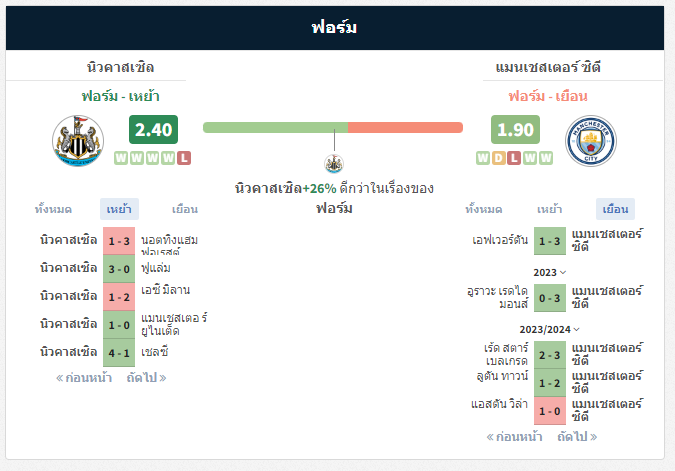Click ก่อนหน้า link under Manchester City matches

click(514, 437)
